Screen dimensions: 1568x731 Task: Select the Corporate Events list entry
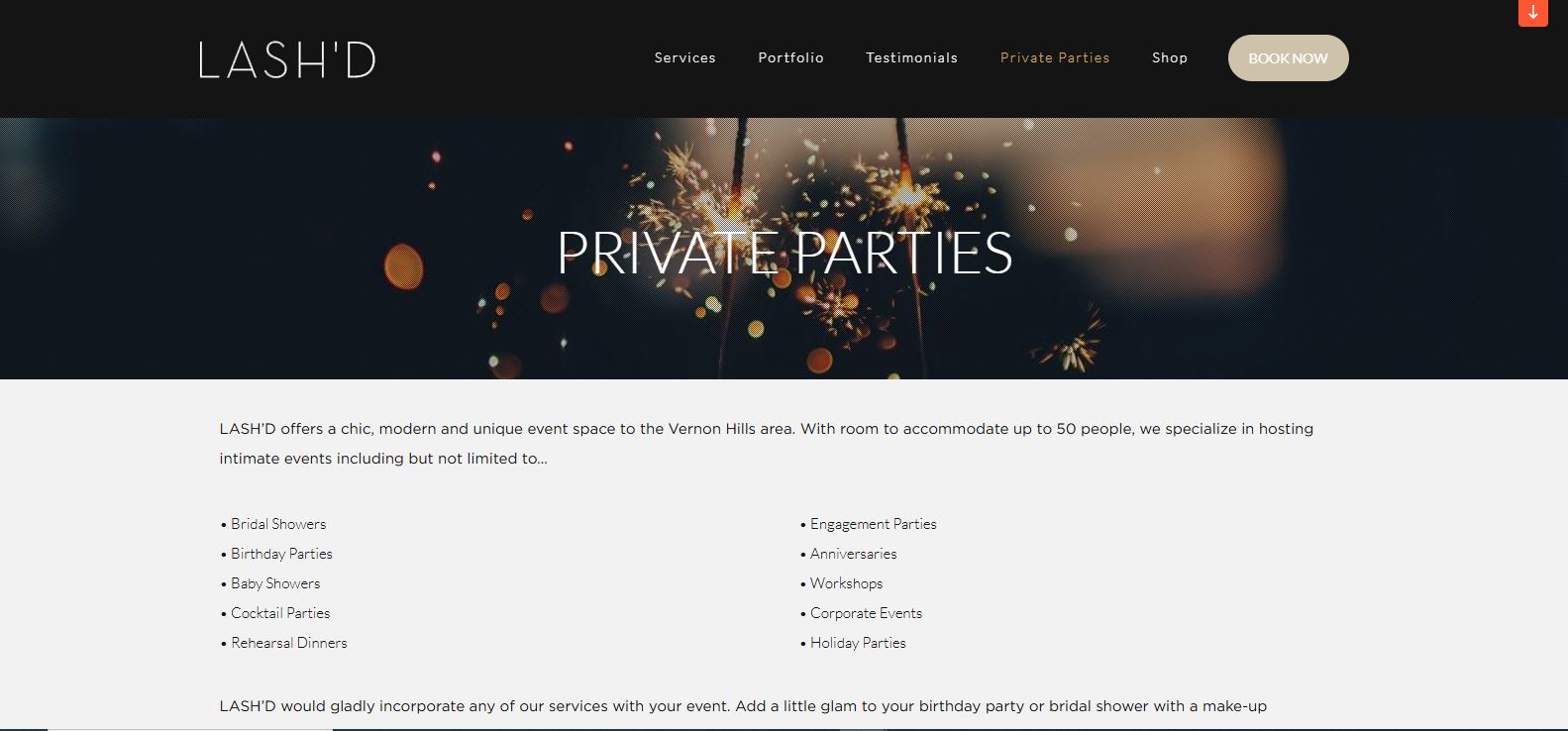866,613
